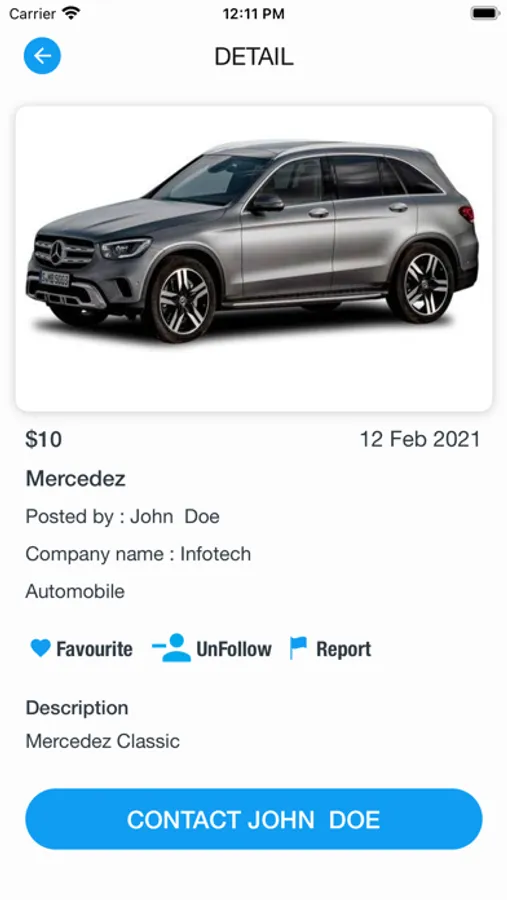Tap the Mercedez listing title
The image size is (507, 900).
point(75,478)
